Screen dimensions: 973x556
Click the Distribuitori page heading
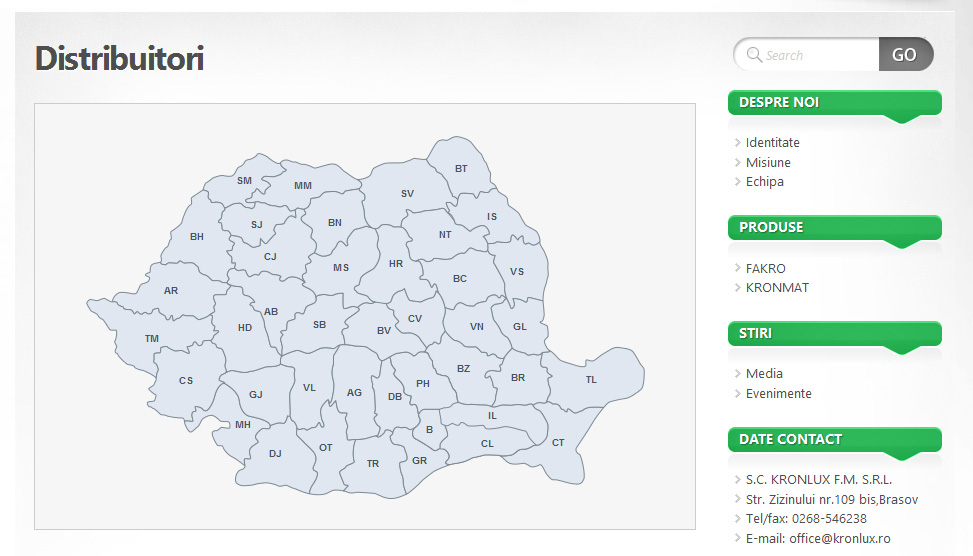coord(119,58)
